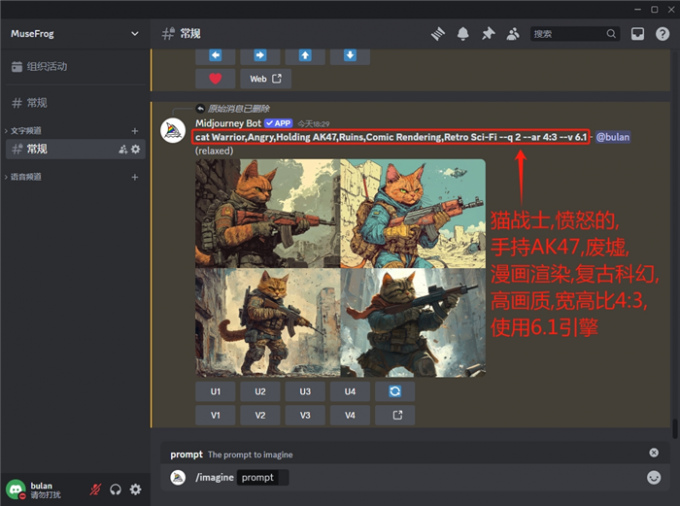Click the 常规 channel title in header
The height and width of the screenshot is (506, 680).
click(x=190, y=34)
